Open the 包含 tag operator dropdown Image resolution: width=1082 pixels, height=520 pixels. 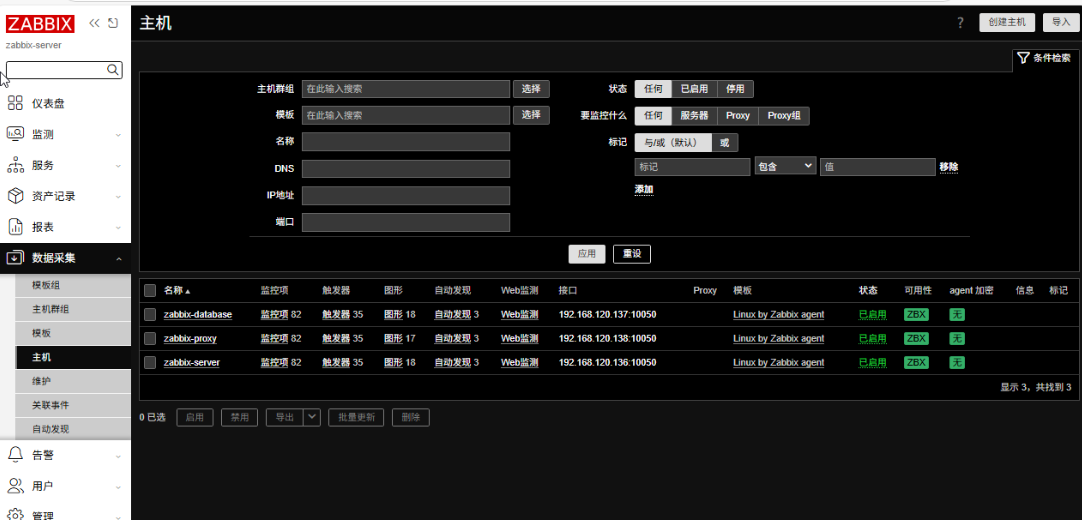[785, 167]
